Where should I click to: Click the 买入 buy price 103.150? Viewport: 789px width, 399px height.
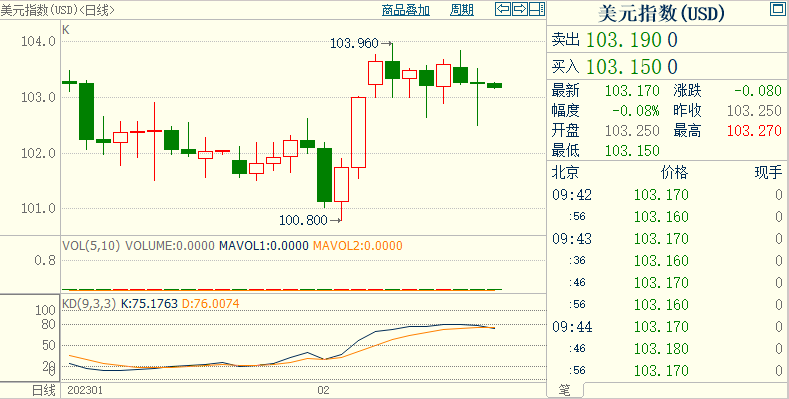632,67
